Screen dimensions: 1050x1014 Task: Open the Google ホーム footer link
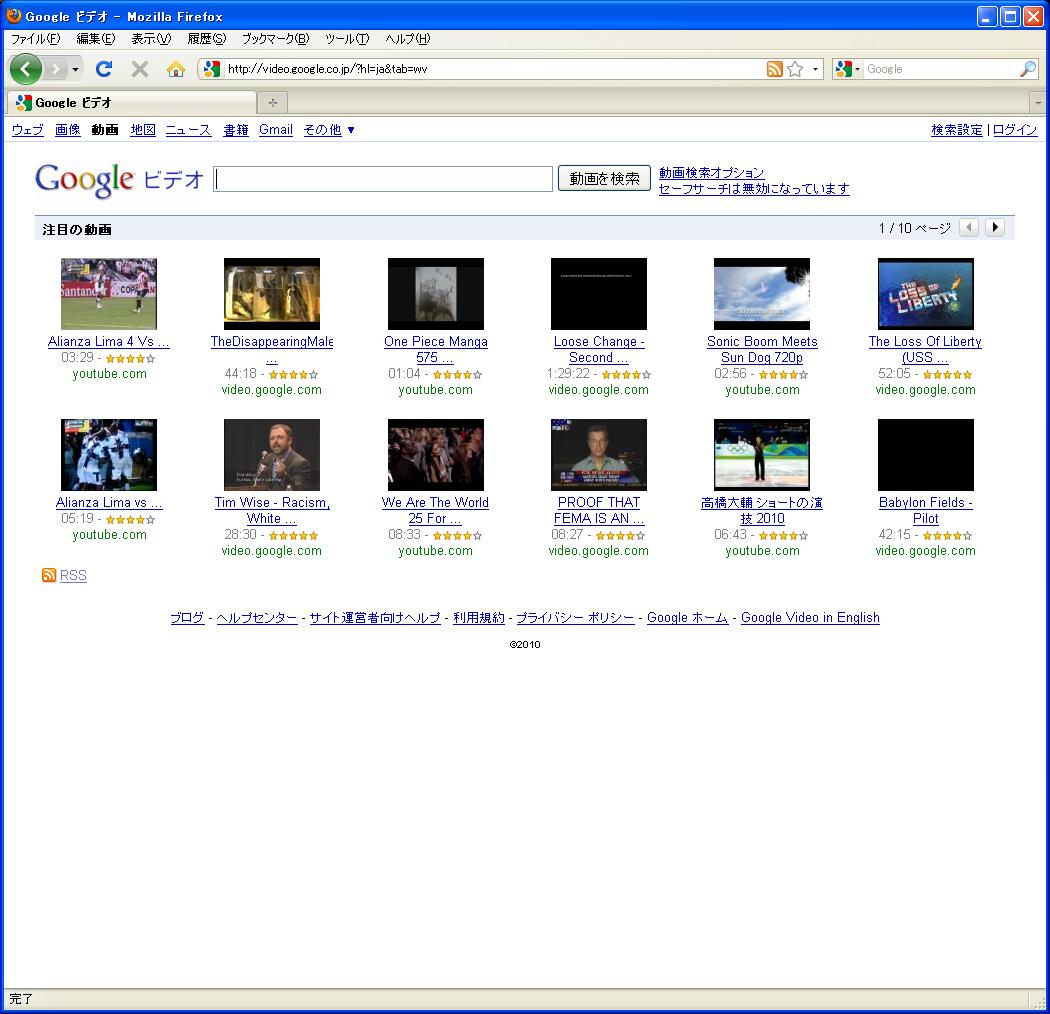point(687,618)
